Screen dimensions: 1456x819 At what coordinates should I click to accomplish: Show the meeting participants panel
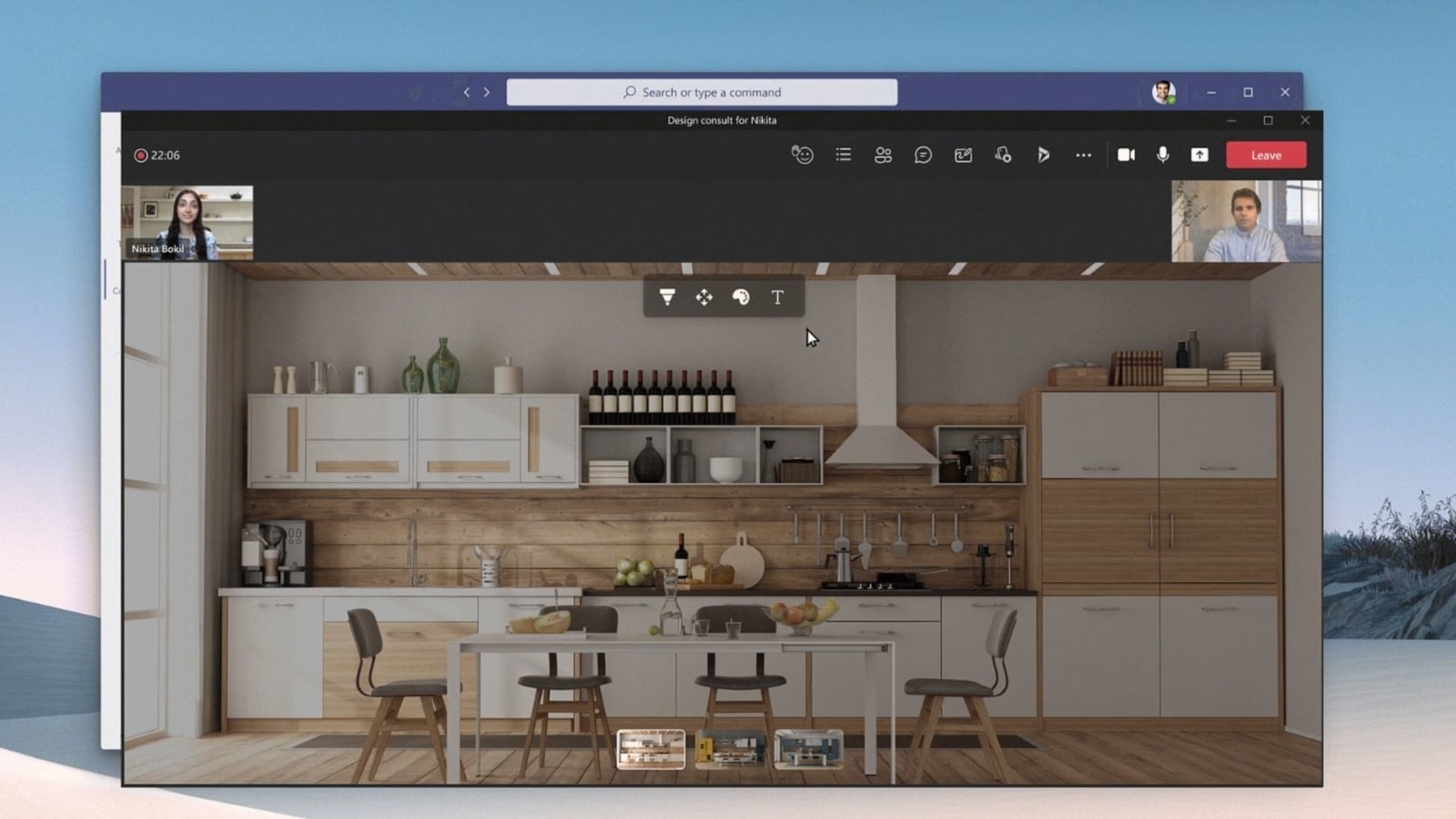(x=883, y=155)
